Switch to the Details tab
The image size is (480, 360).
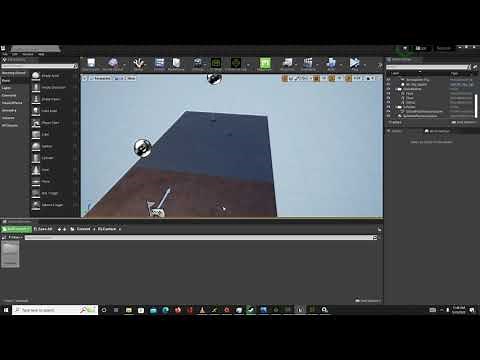click(396, 131)
